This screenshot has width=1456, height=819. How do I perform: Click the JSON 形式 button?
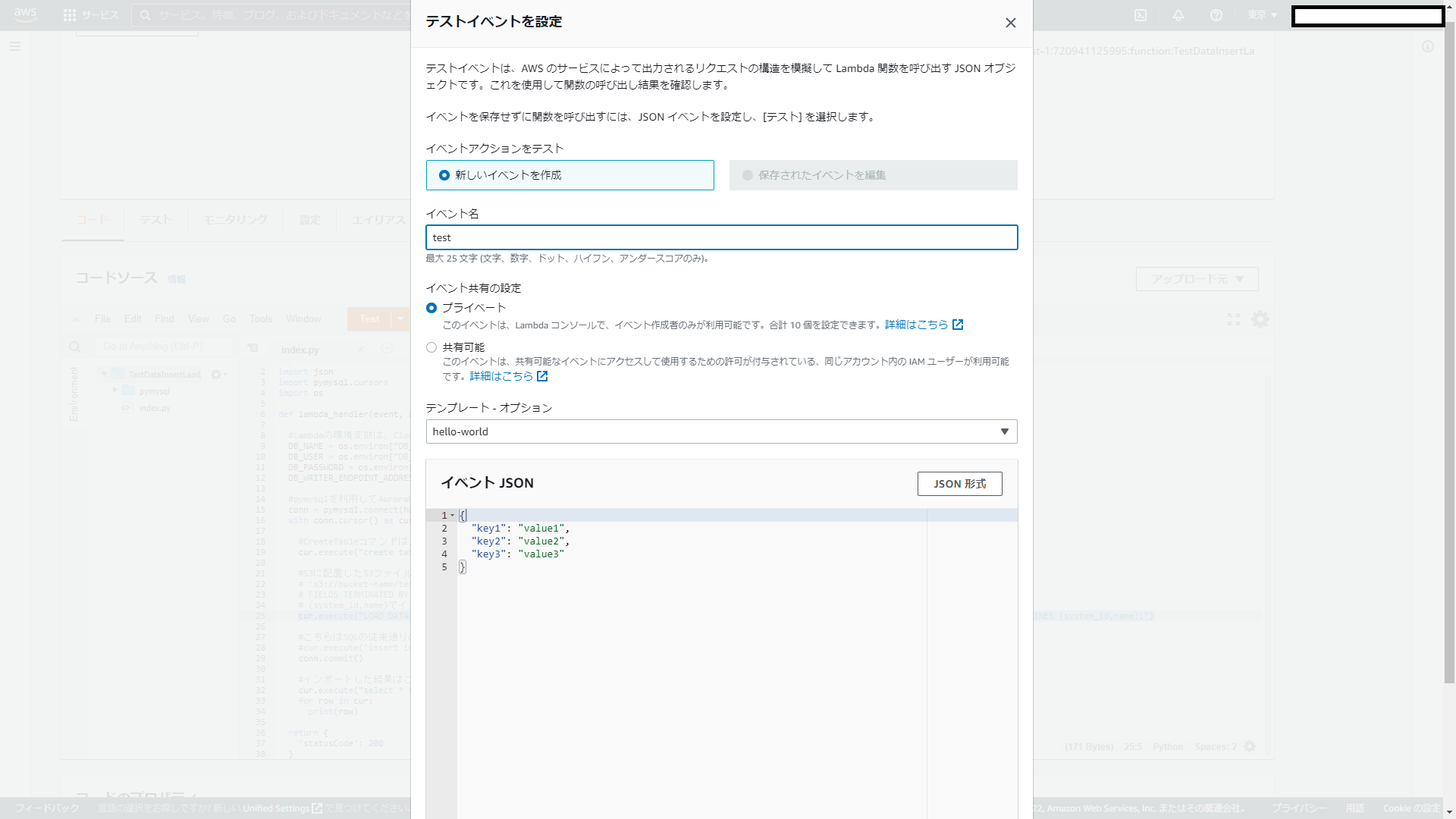tap(959, 484)
